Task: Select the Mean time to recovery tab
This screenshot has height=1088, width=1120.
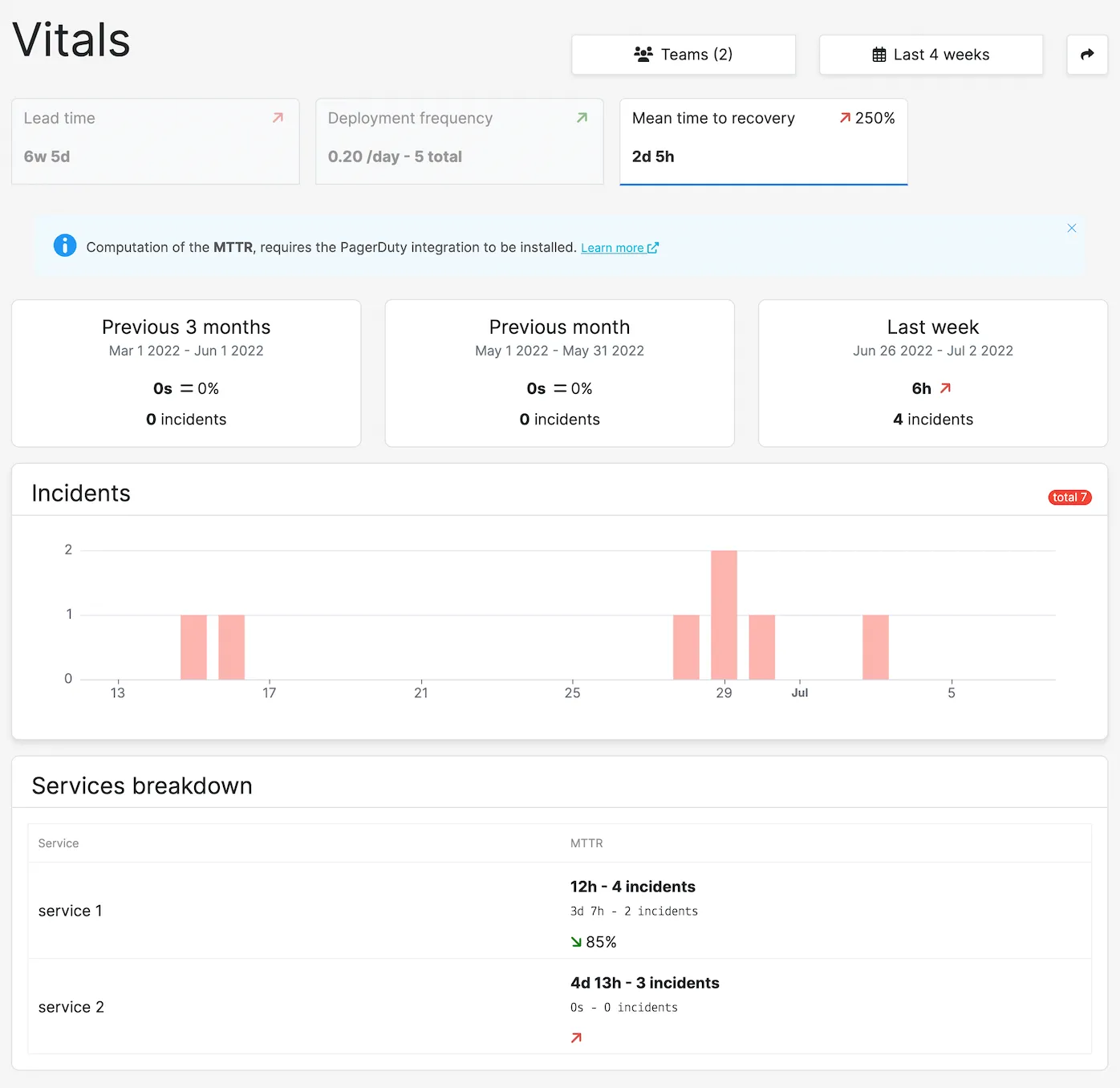Action: (x=764, y=141)
